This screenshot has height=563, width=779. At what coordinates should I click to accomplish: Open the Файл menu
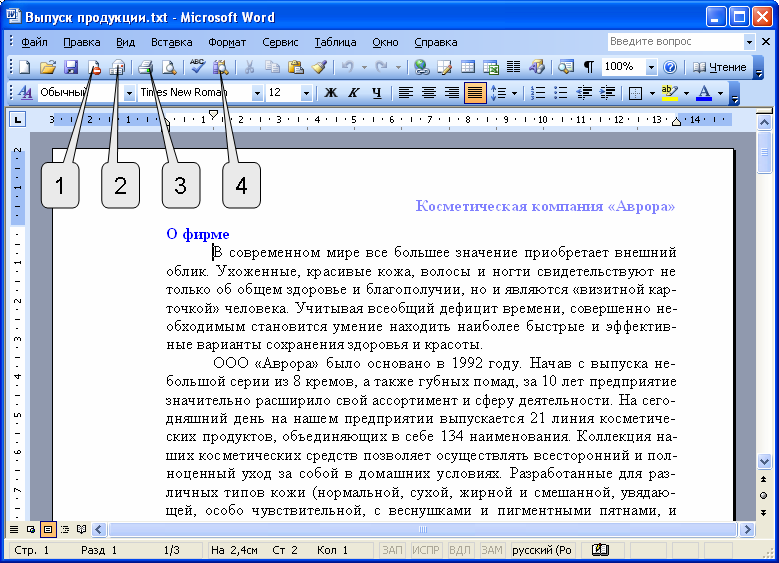point(34,42)
